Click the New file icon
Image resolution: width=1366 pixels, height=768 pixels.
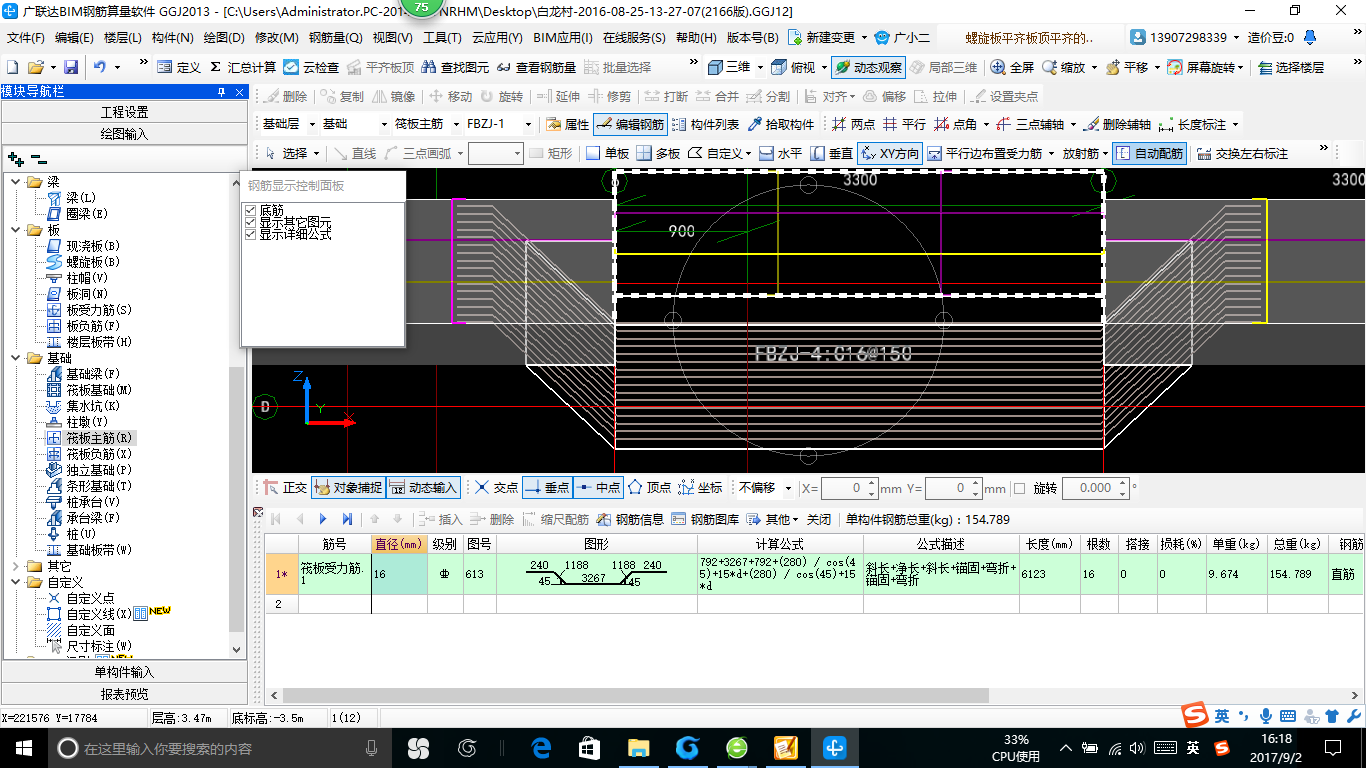(13, 67)
